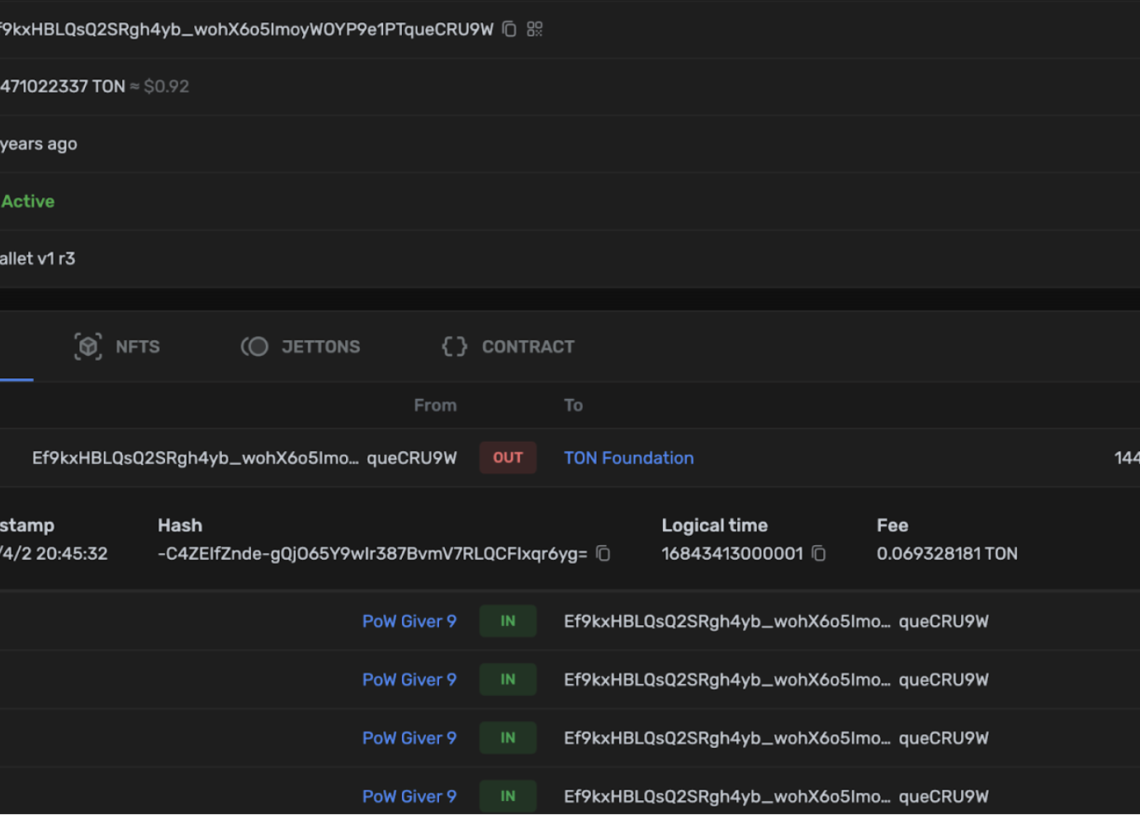Click the Jettons coin icon
The image size is (1140, 815).
pyautogui.click(x=254, y=347)
